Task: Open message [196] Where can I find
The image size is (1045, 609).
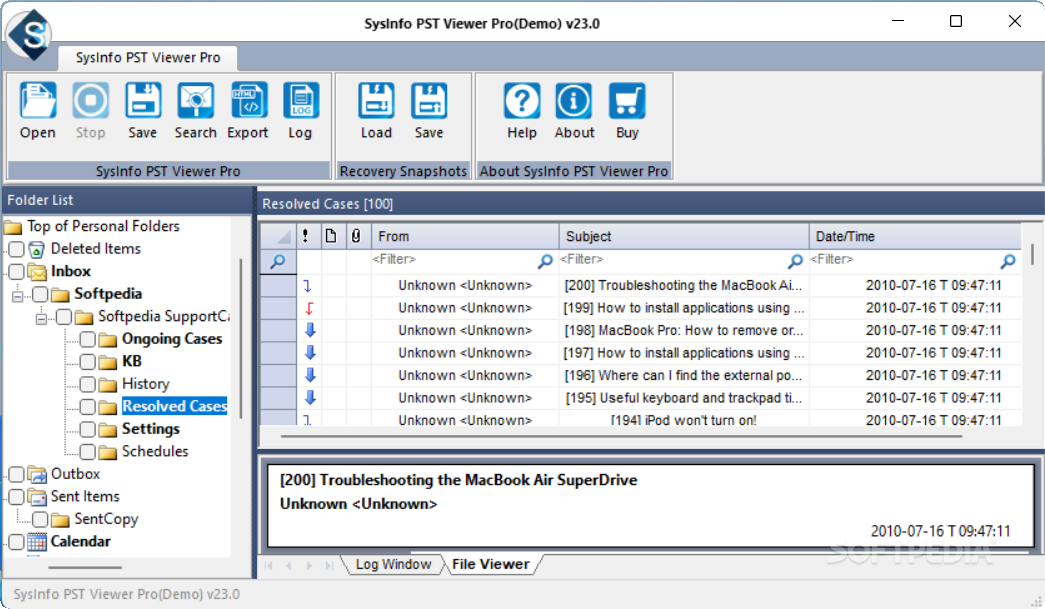Action: (x=683, y=375)
